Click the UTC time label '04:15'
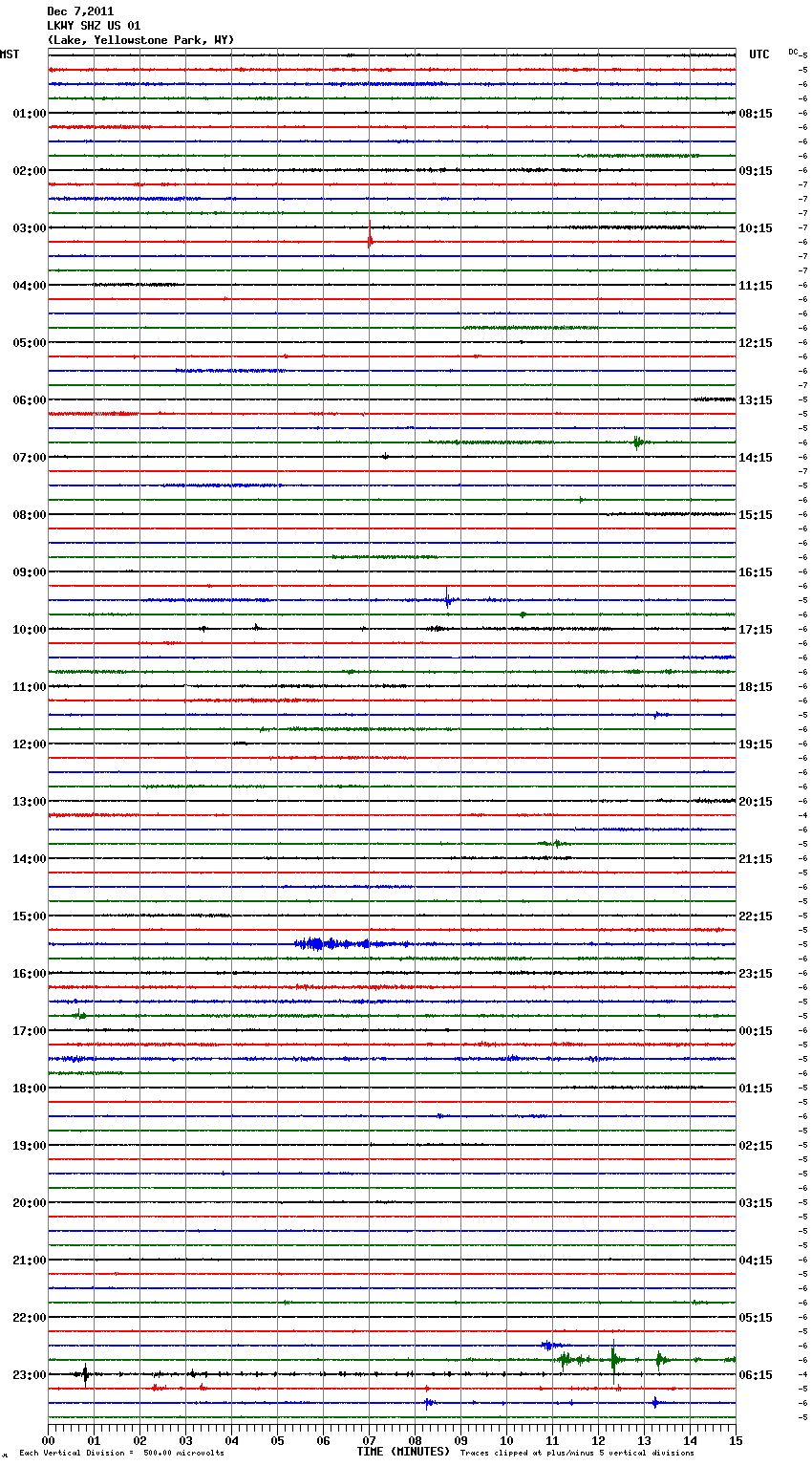Viewport: 812px width, 1466px height. 756,1261
